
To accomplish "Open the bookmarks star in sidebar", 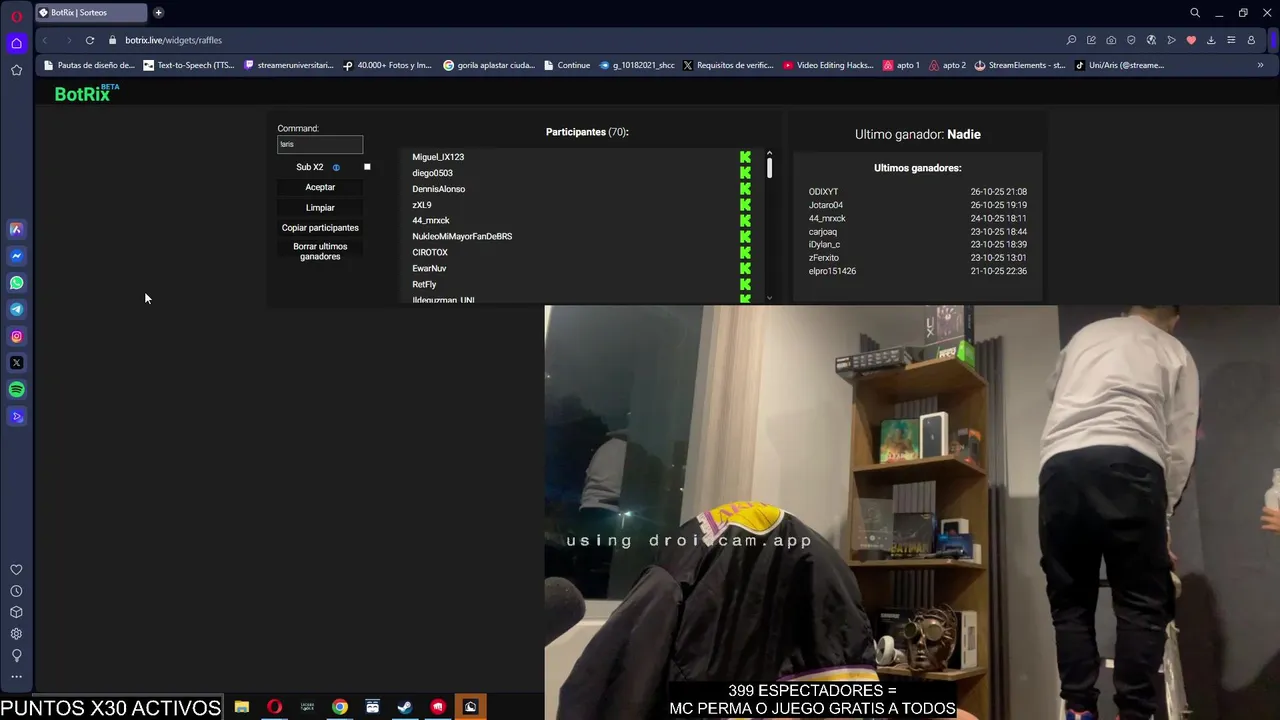I will [16, 70].
